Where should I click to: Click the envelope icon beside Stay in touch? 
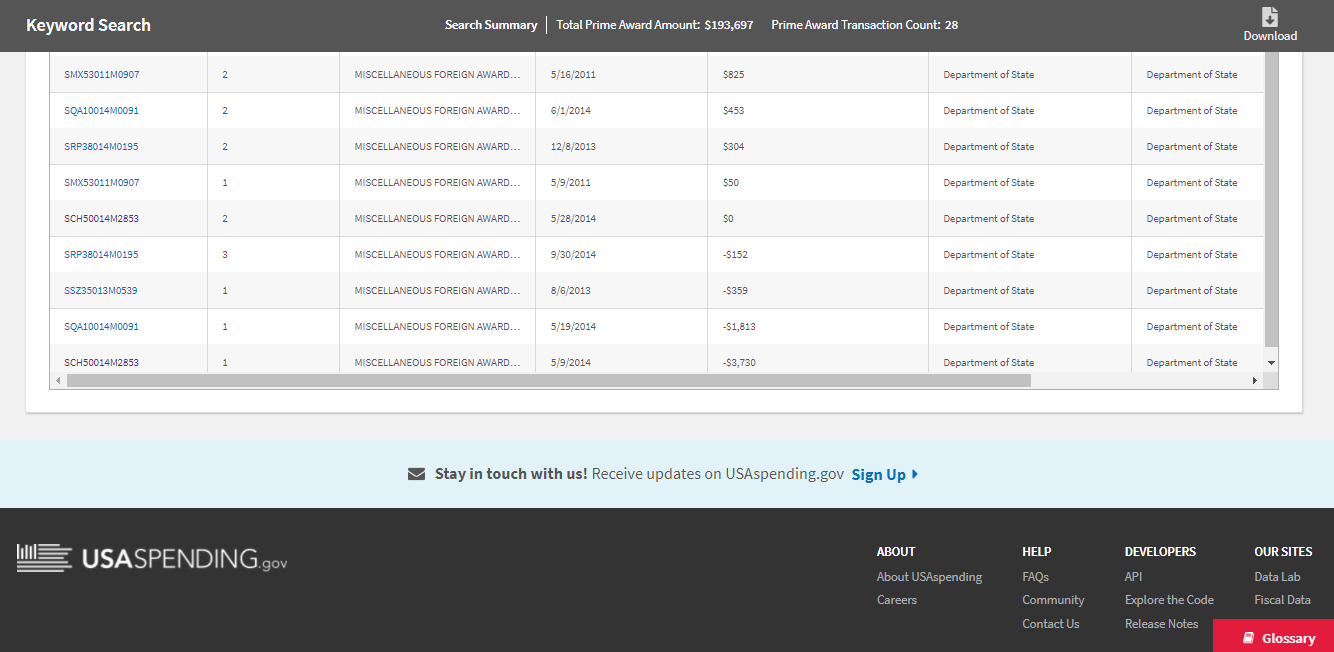(x=417, y=474)
